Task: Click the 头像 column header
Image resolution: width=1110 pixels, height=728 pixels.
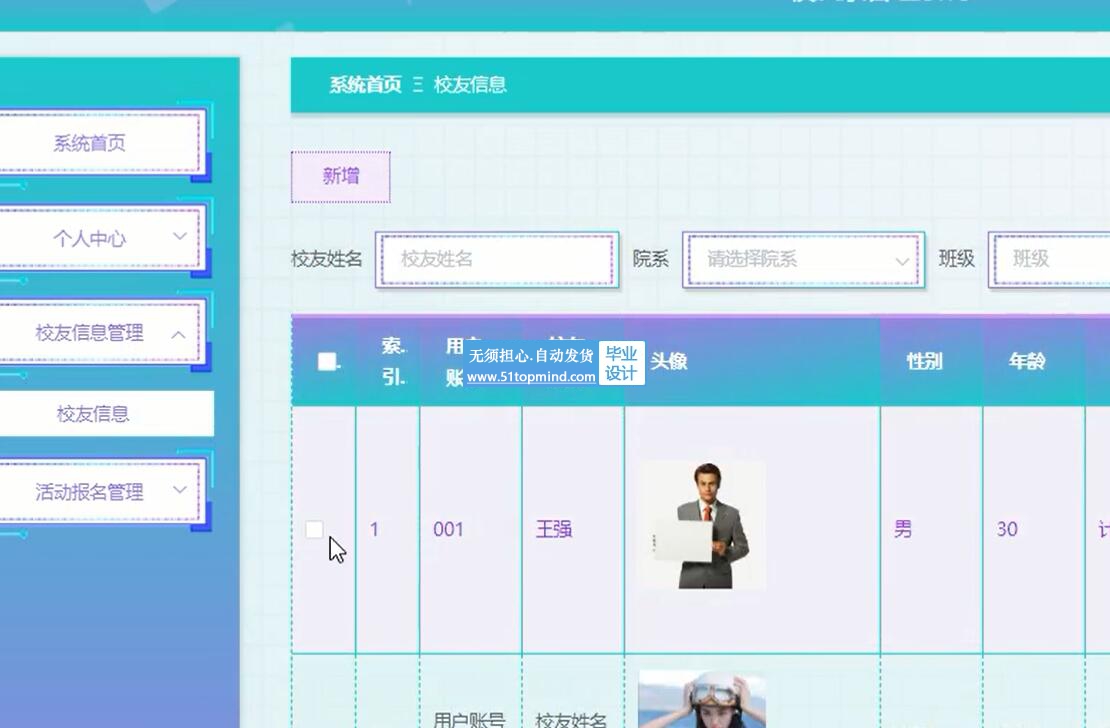Action: (x=669, y=361)
